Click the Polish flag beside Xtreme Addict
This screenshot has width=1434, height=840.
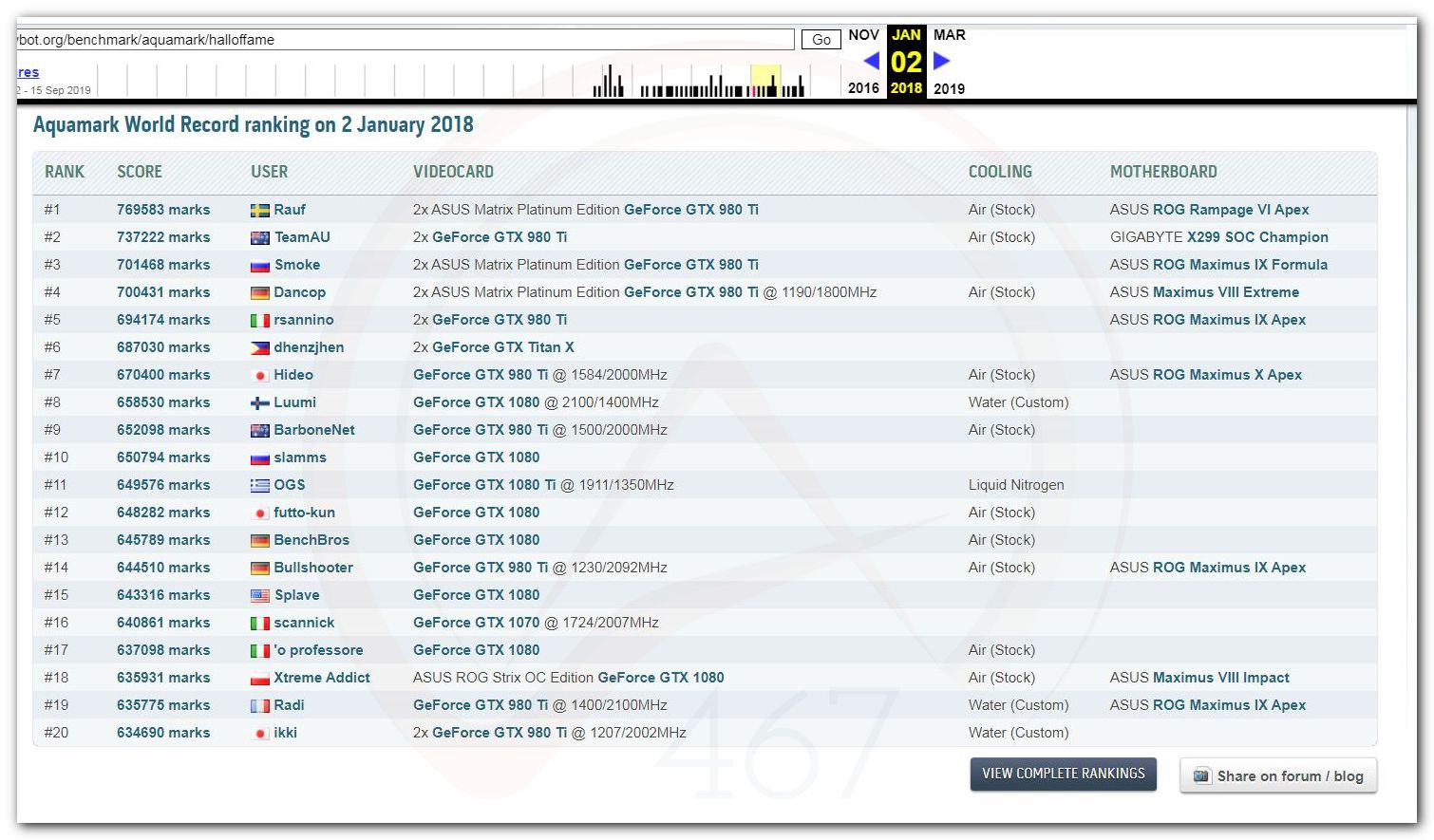pyautogui.click(x=259, y=679)
